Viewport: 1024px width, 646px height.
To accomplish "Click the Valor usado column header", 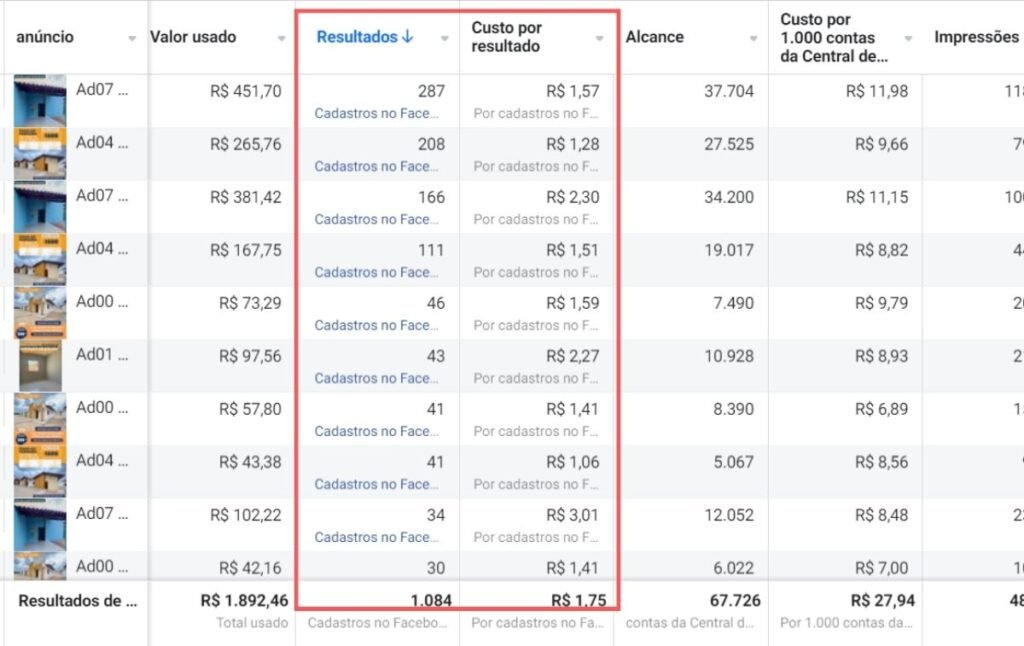I will click(x=193, y=37).
